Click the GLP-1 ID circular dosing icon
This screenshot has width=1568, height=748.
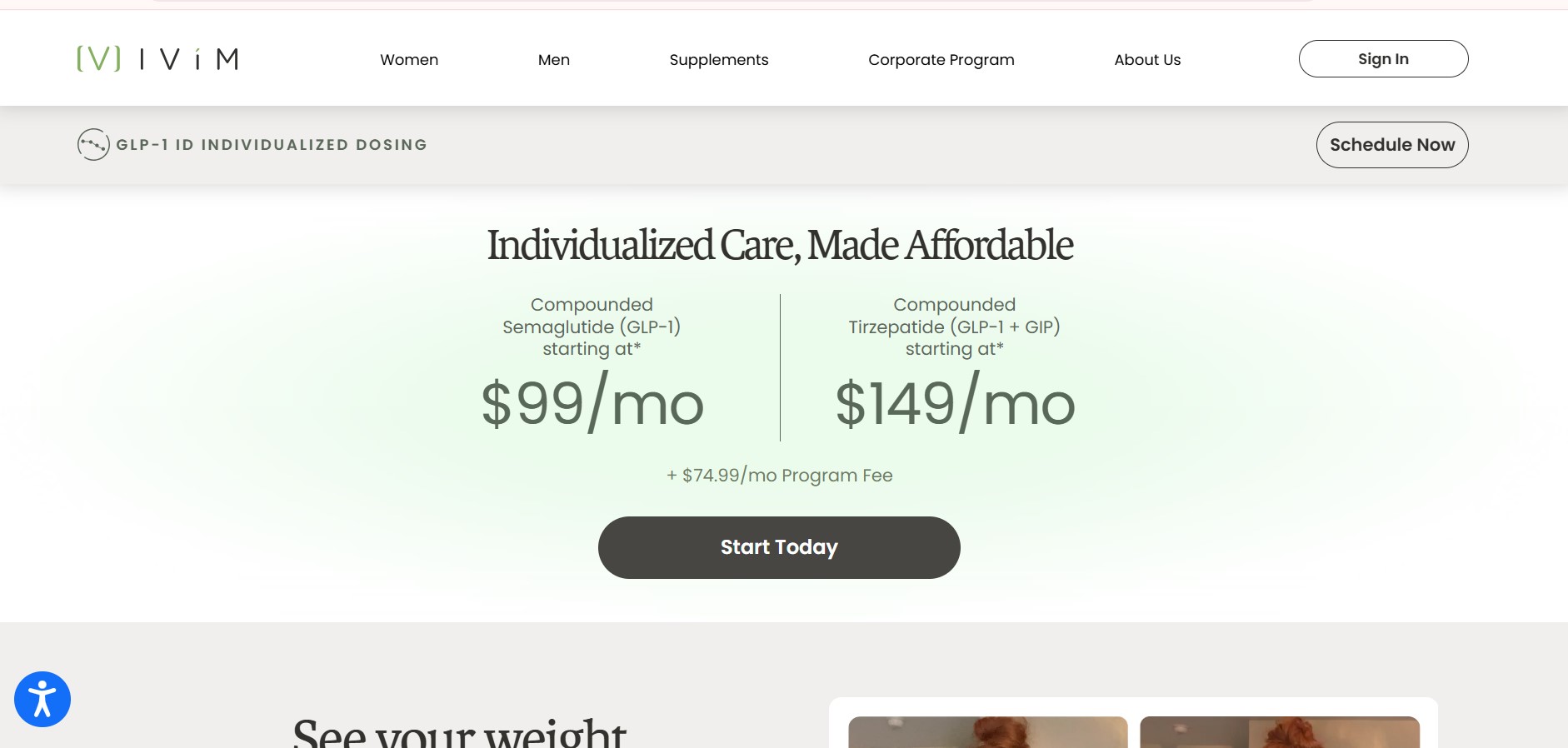[93, 145]
